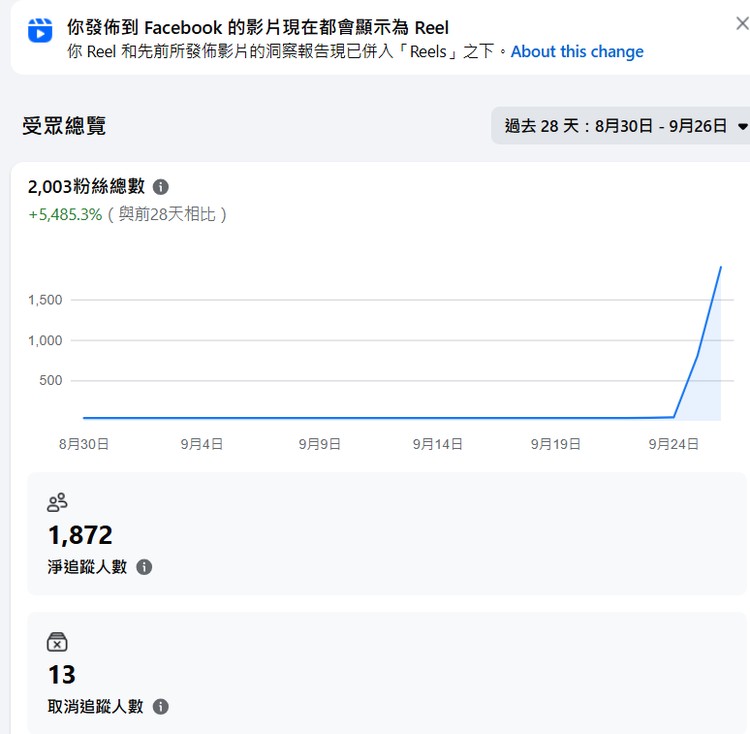Click the dropdown arrow beside 9月26日
Screen dimensions: 750x734
pyautogui.click(x=742, y=127)
